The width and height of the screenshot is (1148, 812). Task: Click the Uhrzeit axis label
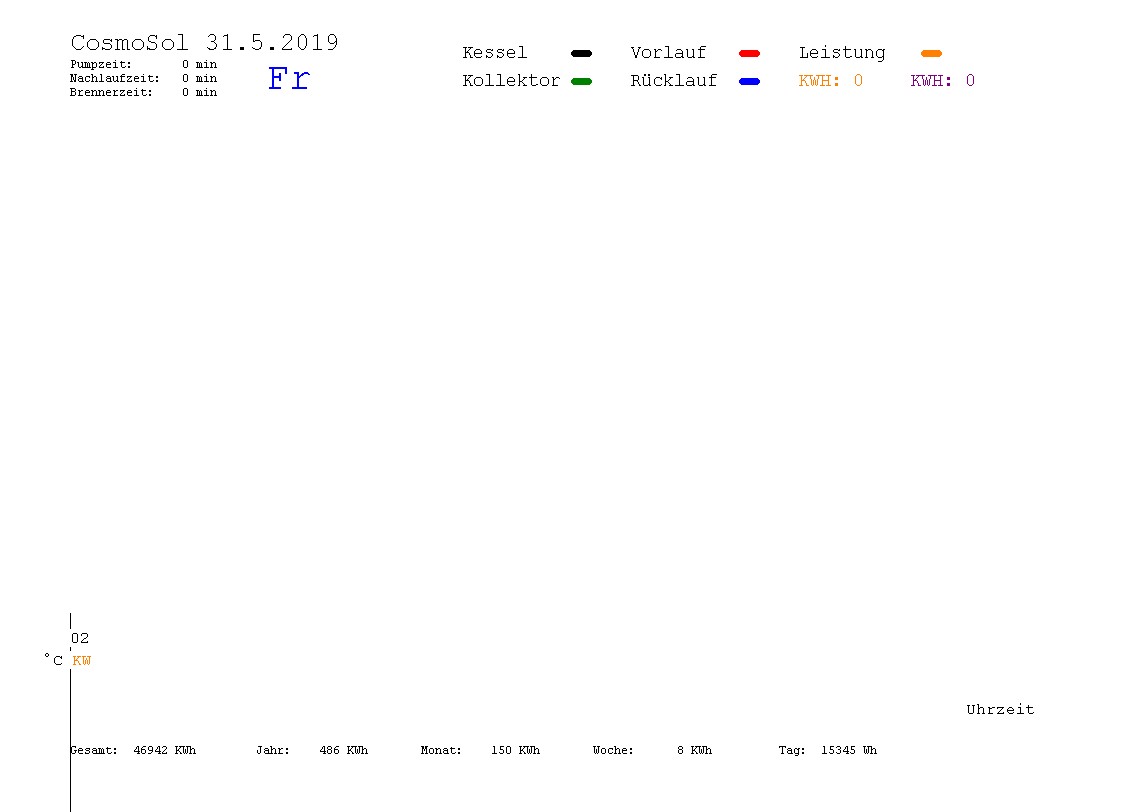1000,709
